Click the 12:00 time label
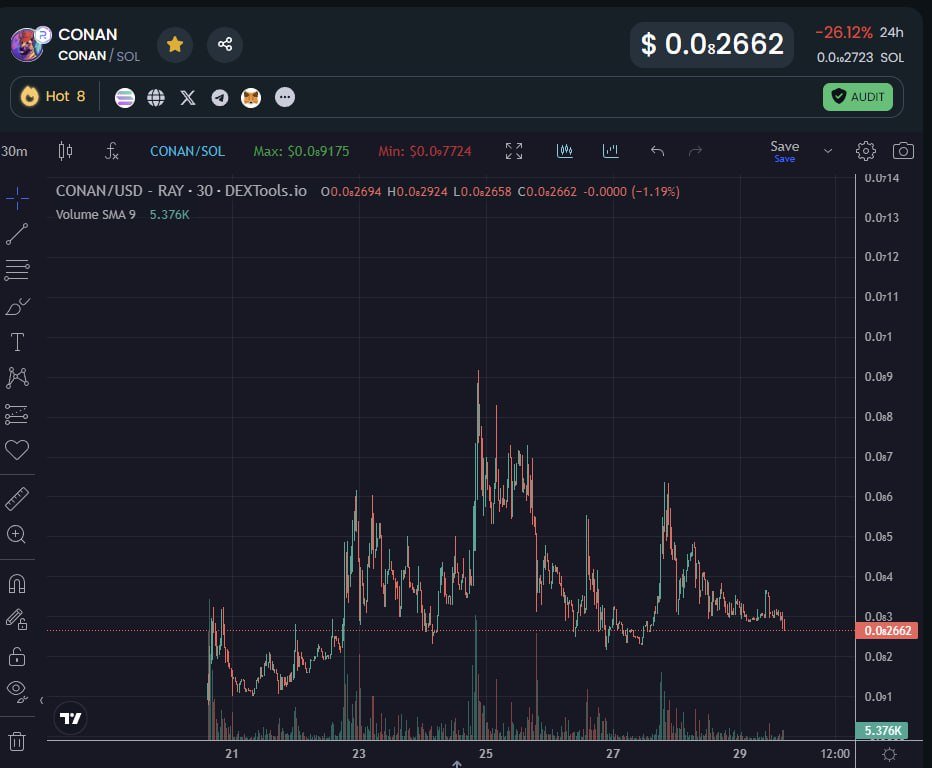 (835, 754)
